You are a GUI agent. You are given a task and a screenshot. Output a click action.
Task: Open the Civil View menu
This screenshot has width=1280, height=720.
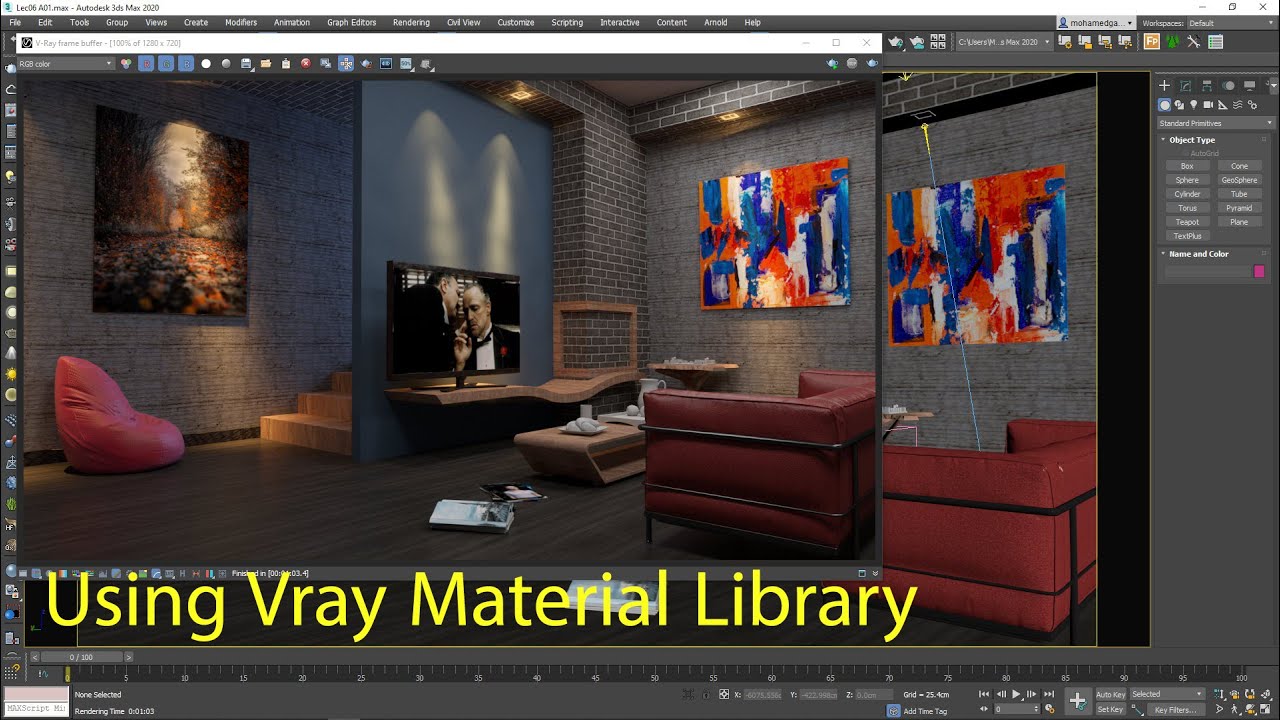pos(463,22)
